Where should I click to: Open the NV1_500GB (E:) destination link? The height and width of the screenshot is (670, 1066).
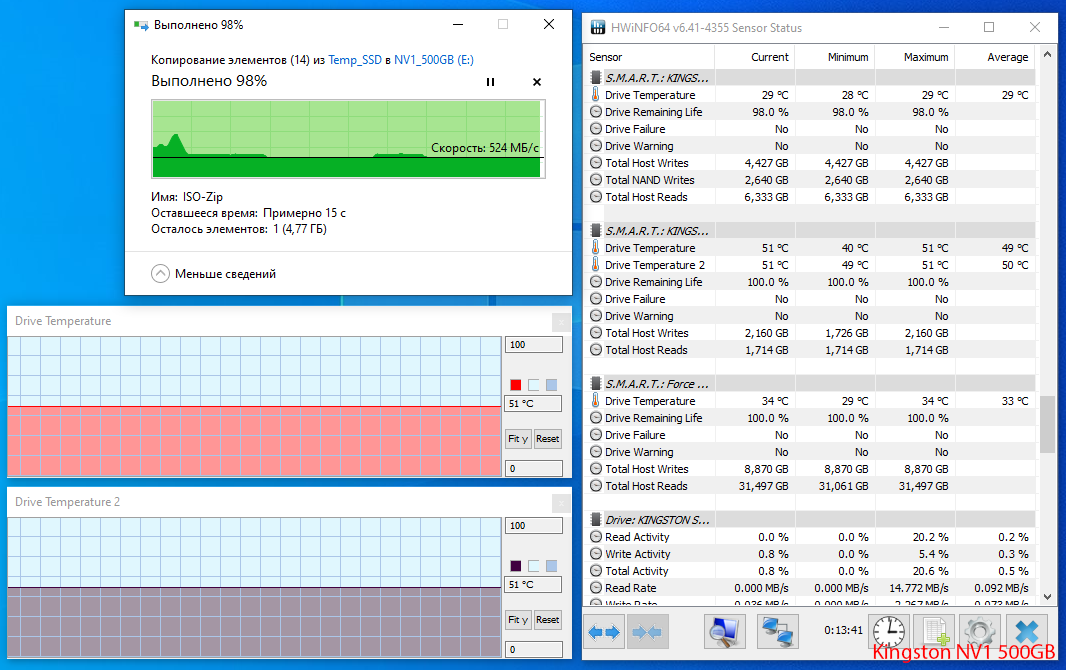point(434,60)
